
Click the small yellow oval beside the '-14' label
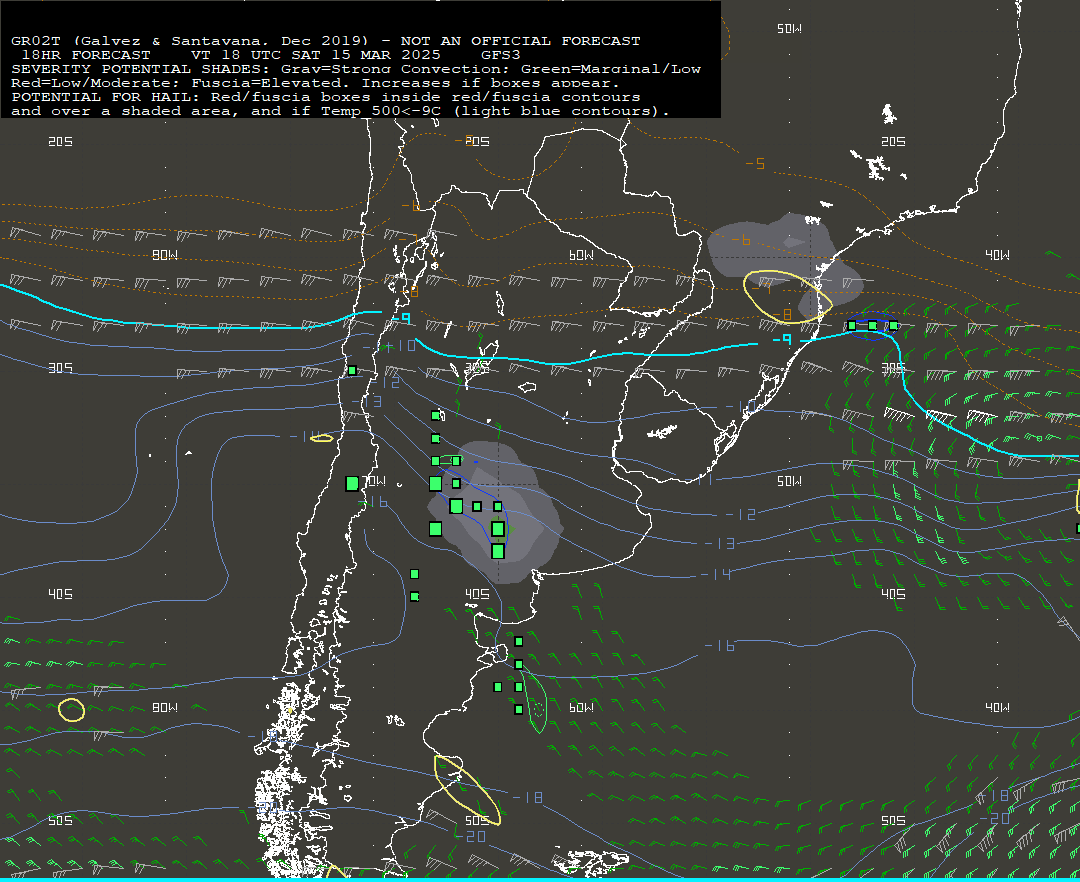click(322, 438)
